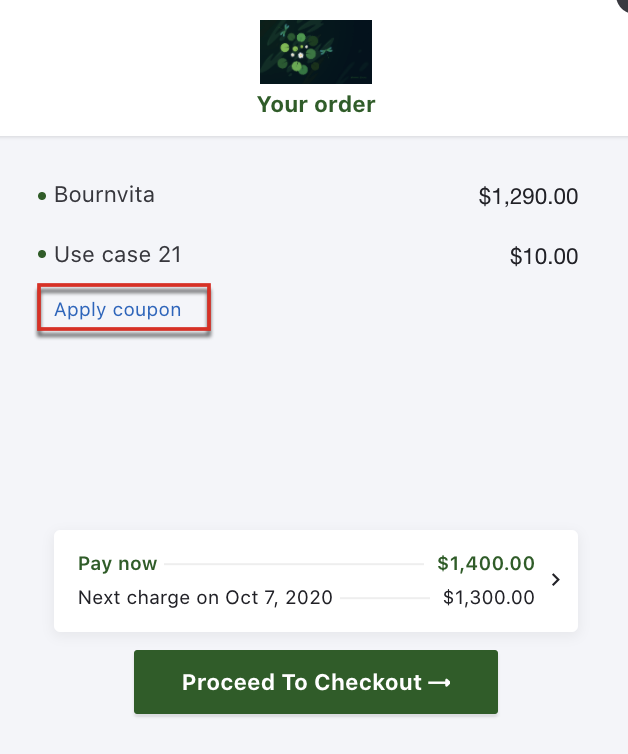Click the $1,290.00 Bournvita price
Viewport: 628px width, 754px height.
tap(528, 197)
